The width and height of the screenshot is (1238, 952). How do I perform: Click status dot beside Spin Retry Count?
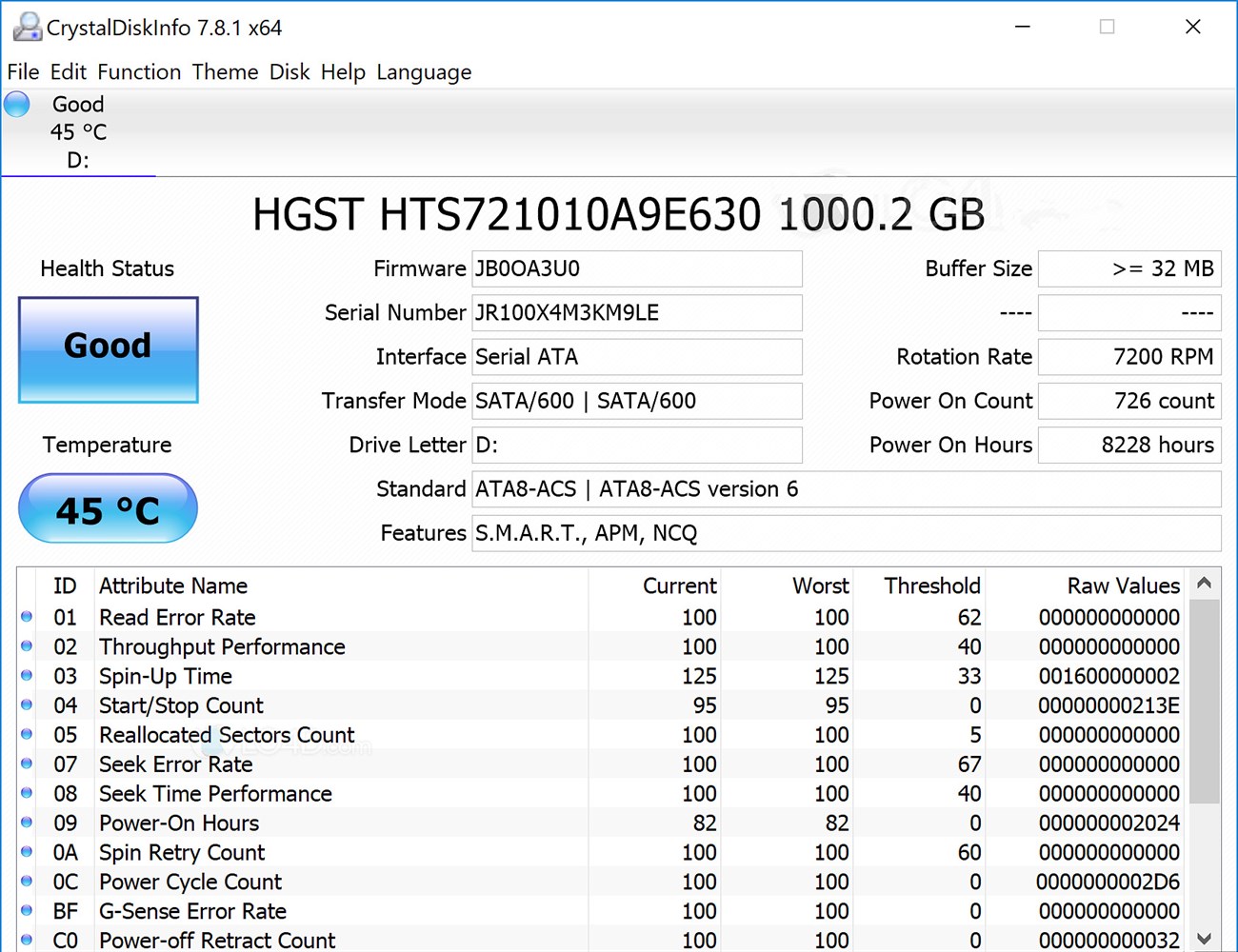click(27, 853)
